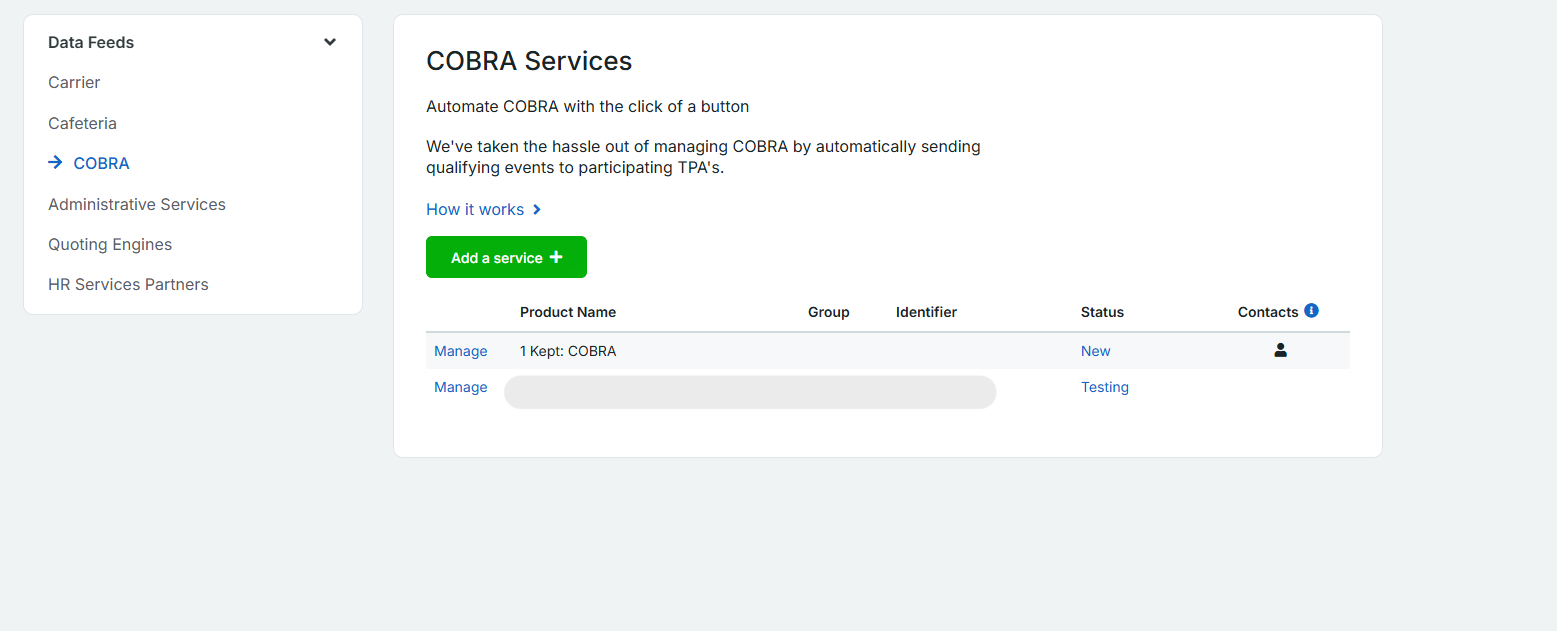Screen dimensions: 1557x631
Task: Click the plus icon on Add a service
Action: (x=556, y=257)
